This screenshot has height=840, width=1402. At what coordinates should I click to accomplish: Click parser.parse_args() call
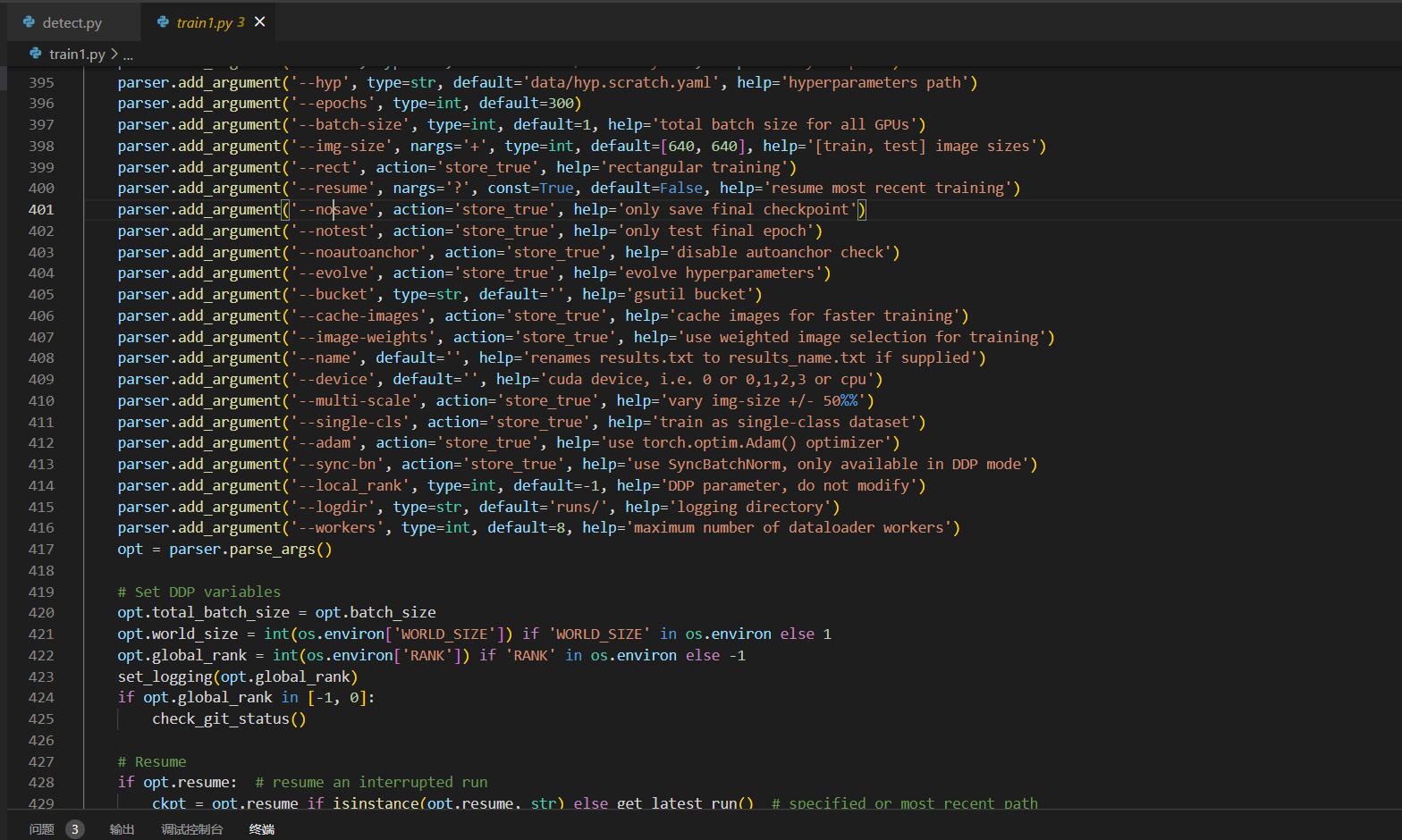coord(250,550)
